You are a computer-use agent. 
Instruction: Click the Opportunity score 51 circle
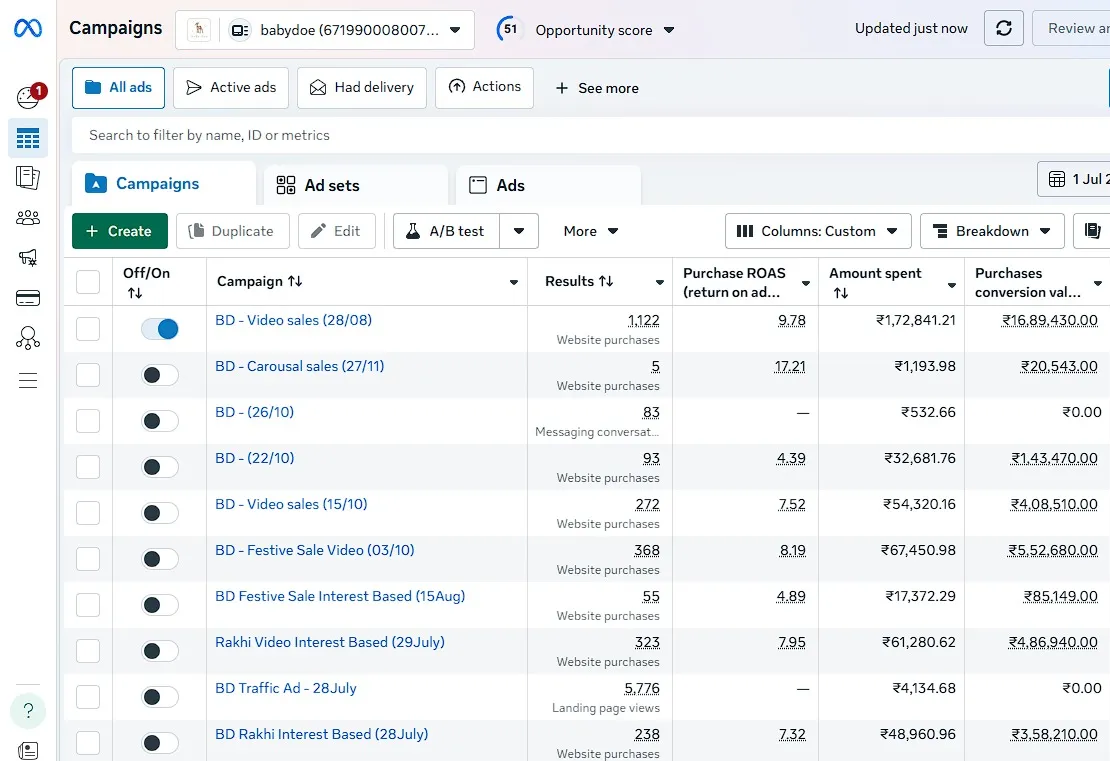click(509, 29)
